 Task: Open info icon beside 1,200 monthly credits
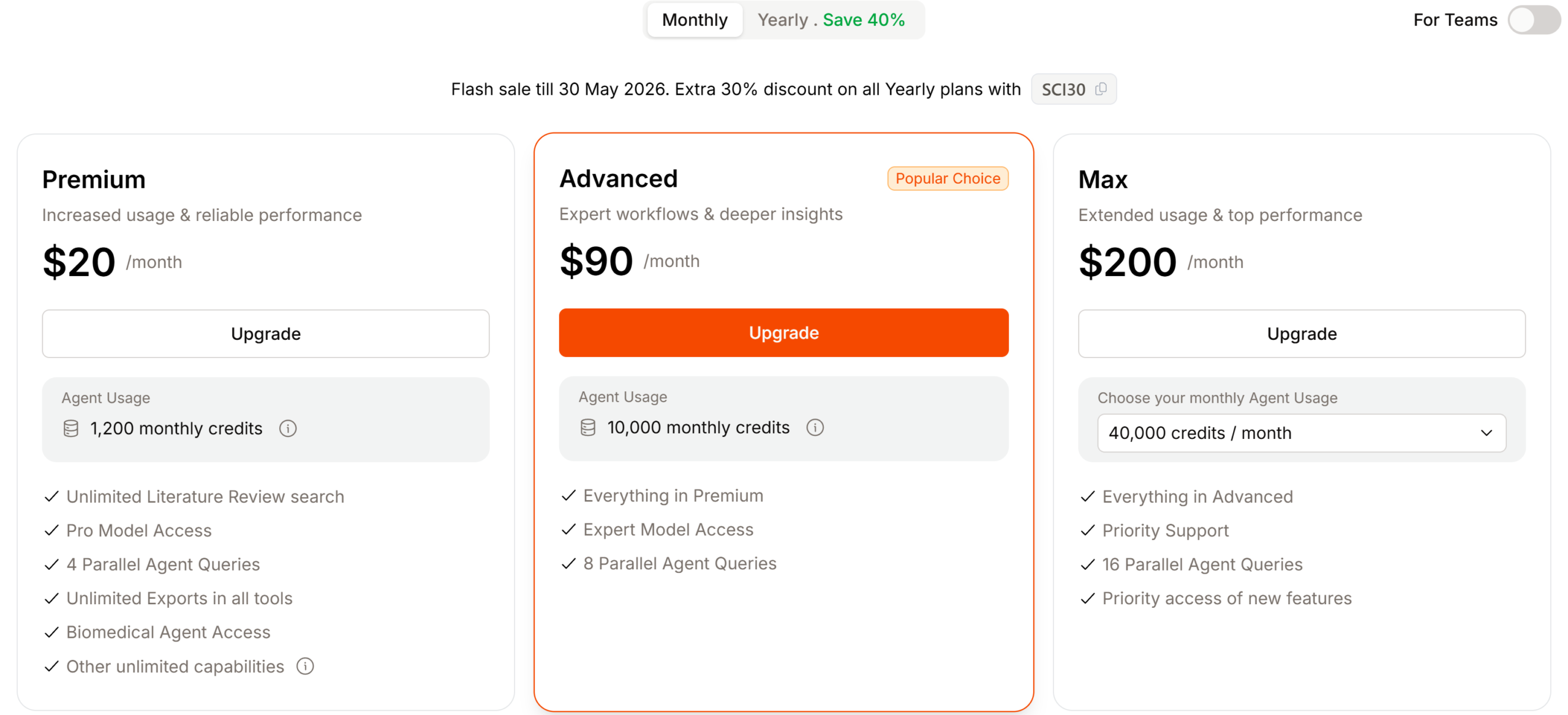click(x=288, y=429)
